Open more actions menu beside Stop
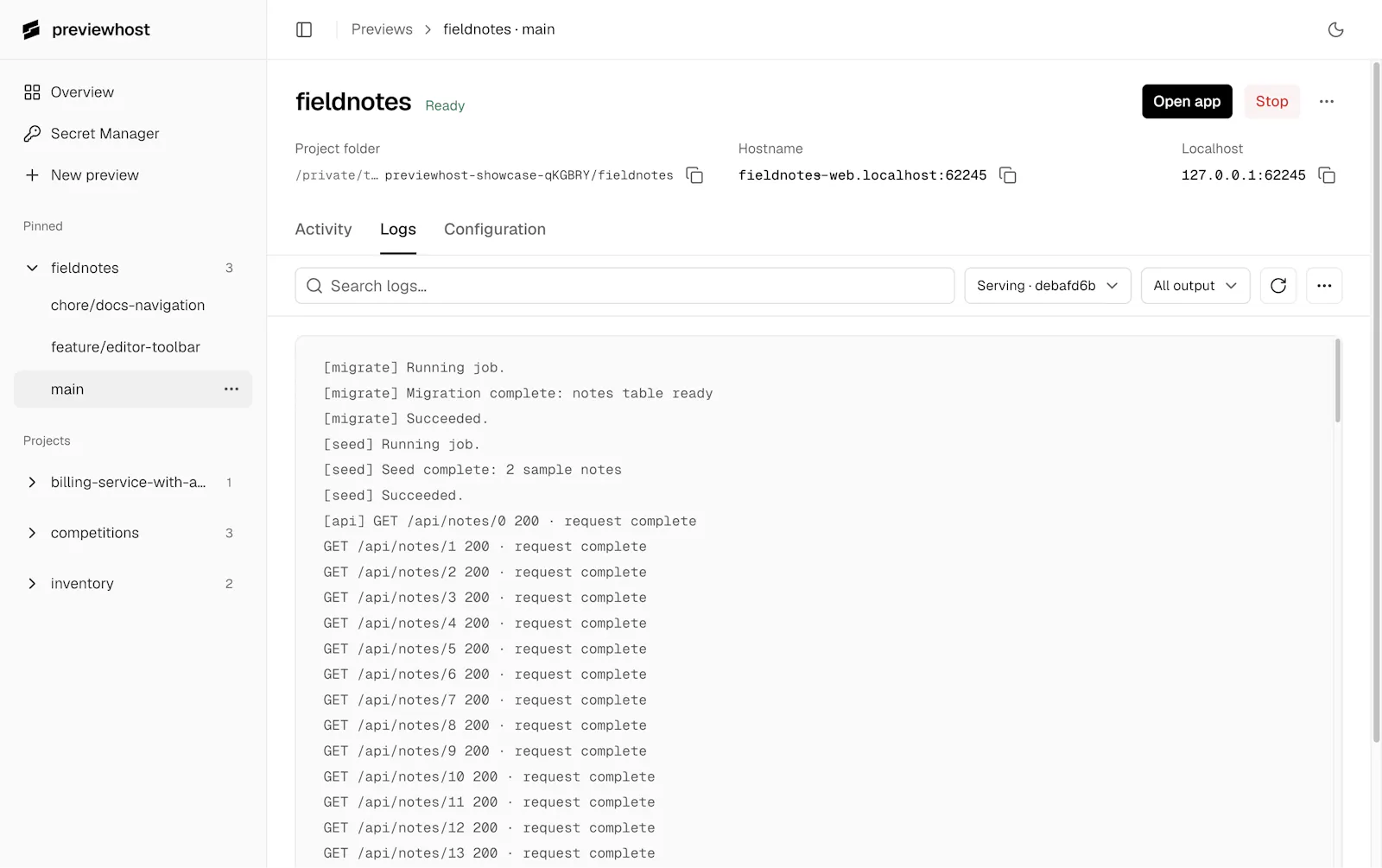 coord(1327,102)
